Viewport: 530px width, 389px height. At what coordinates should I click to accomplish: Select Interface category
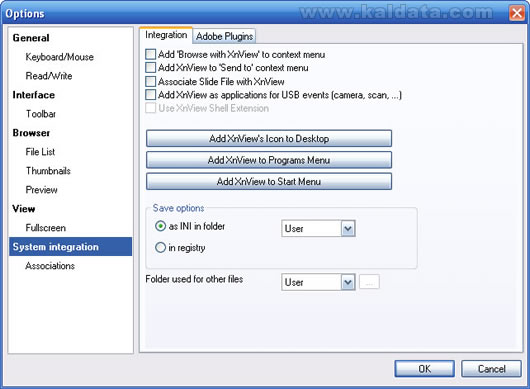pyautogui.click(x=33, y=95)
